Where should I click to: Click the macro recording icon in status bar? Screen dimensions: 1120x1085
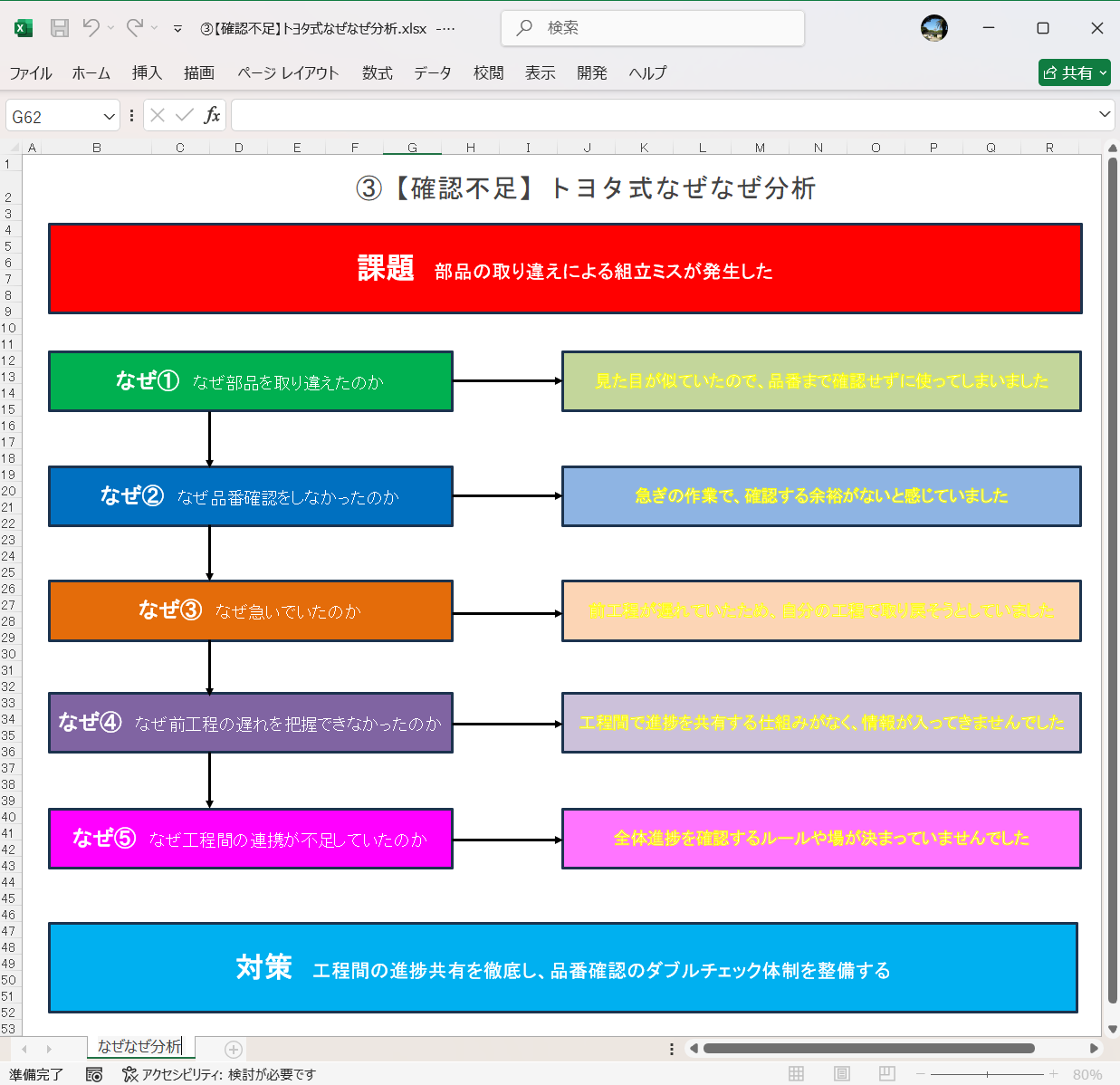[x=94, y=1074]
